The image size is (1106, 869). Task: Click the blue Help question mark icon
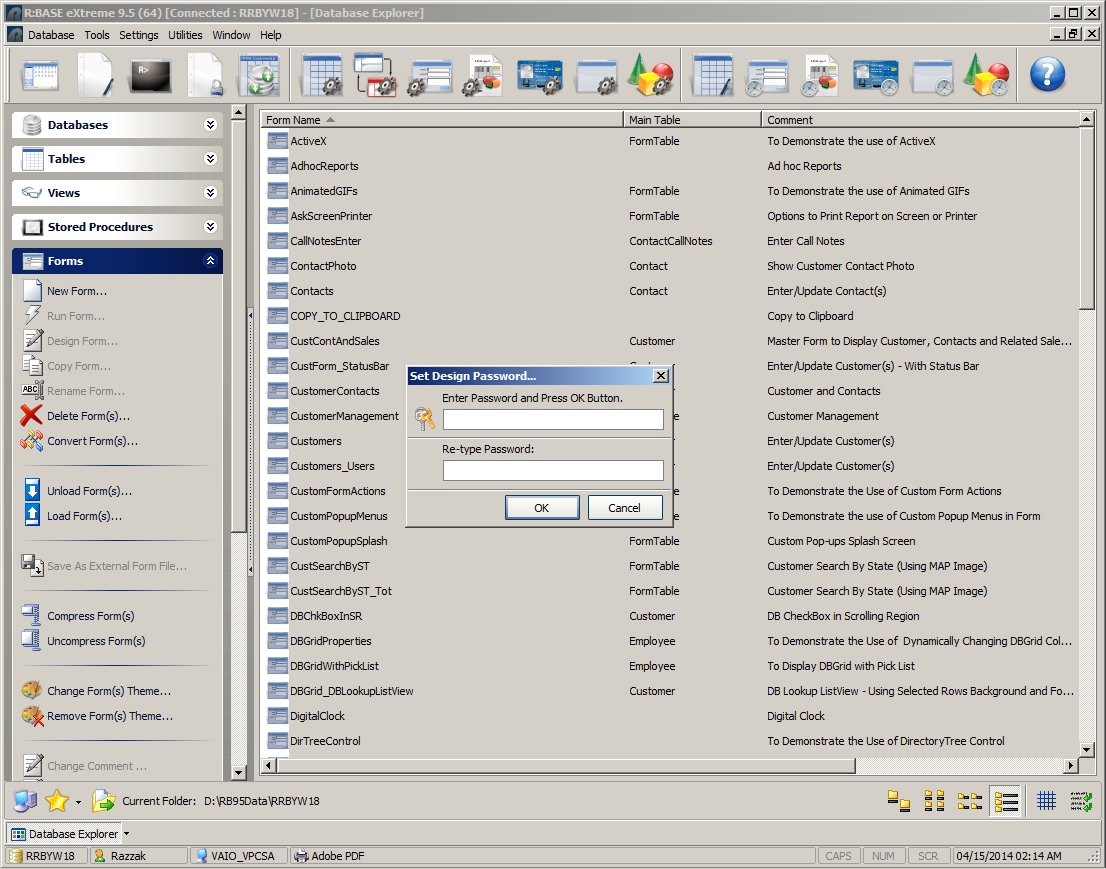pyautogui.click(x=1047, y=75)
